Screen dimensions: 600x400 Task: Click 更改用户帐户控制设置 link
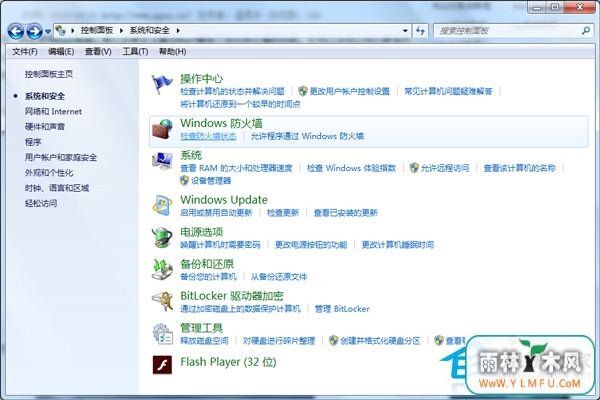tap(349, 91)
